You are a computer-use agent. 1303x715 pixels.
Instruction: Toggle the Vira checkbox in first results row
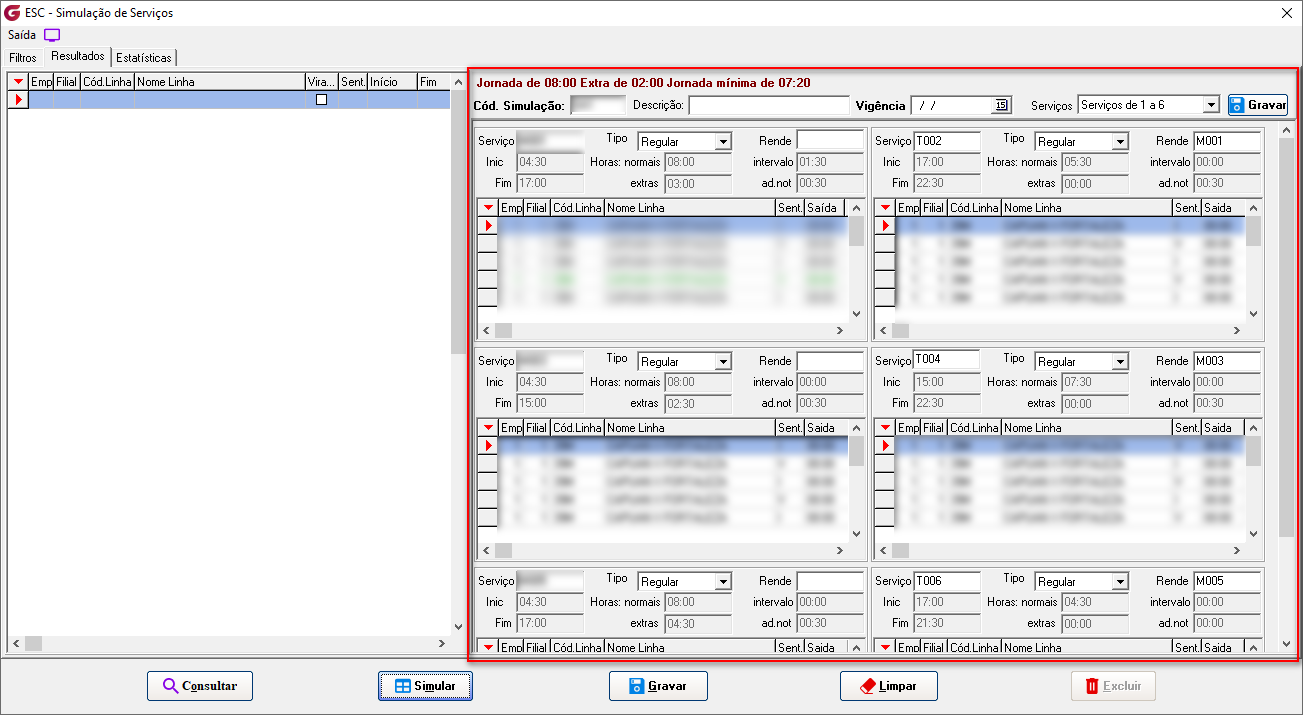click(321, 100)
